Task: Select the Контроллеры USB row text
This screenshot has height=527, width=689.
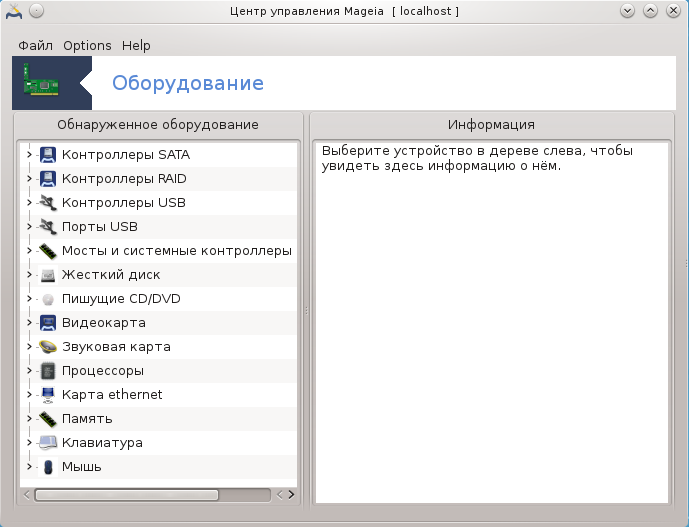Action: [x=123, y=203]
